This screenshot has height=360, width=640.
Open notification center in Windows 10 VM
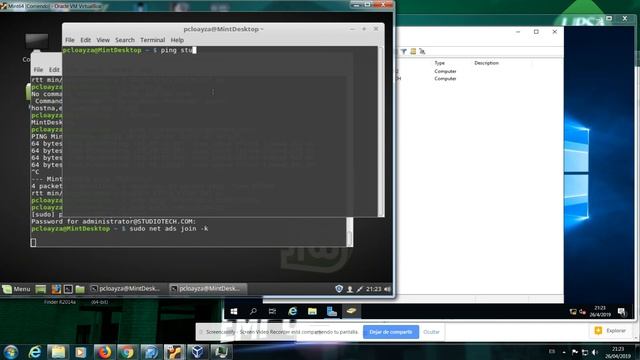click(622, 312)
